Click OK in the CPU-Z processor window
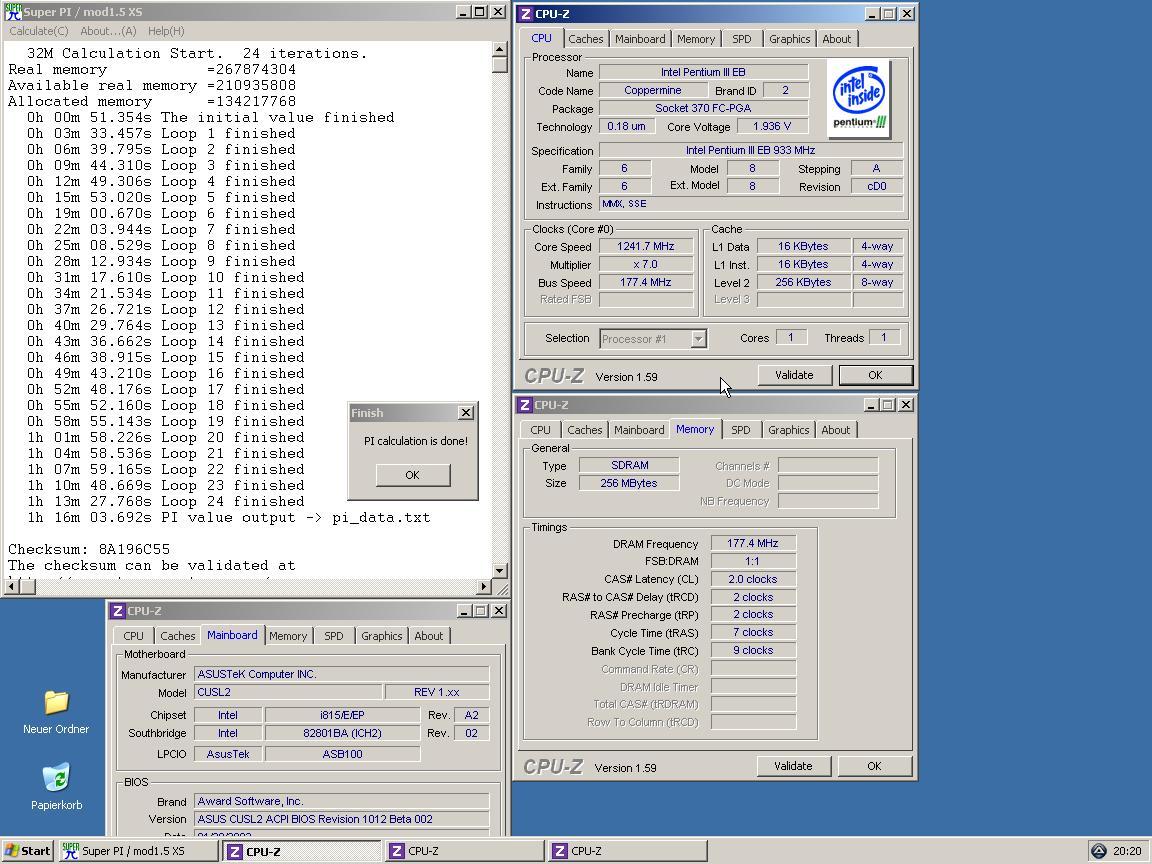The height and width of the screenshot is (864, 1152). point(876,375)
